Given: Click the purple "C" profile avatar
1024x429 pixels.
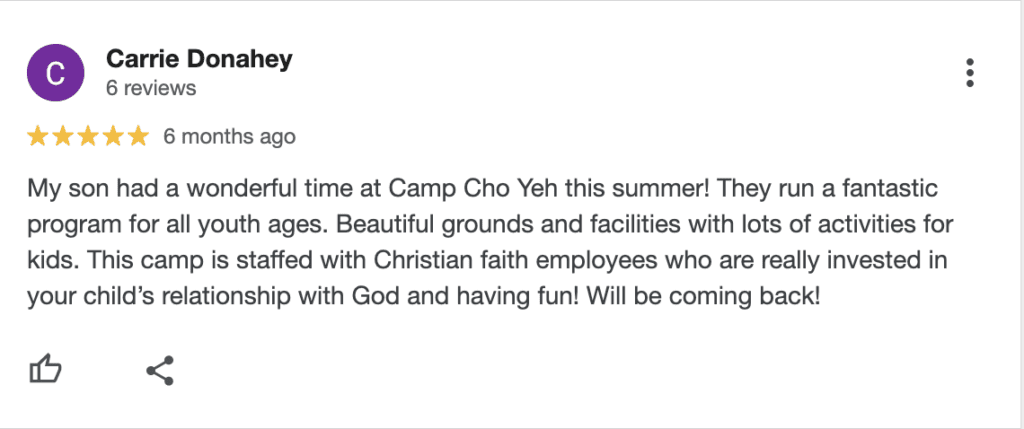Looking at the screenshot, I should [x=56, y=73].
